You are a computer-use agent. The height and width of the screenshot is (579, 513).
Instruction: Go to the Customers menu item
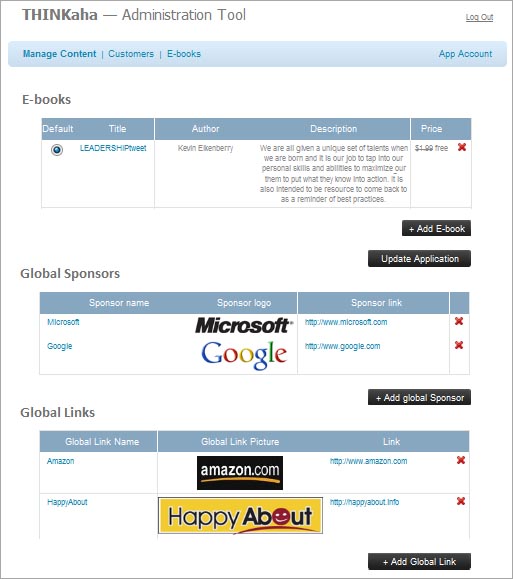coord(131,54)
